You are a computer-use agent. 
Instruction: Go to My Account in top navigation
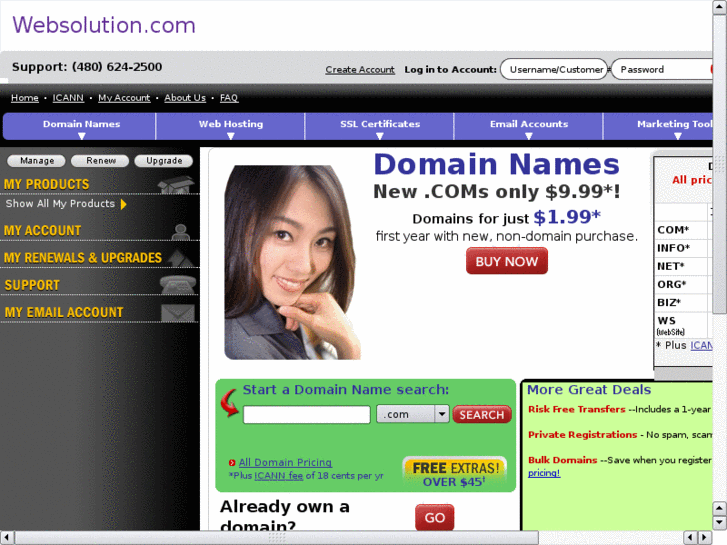coord(124,98)
